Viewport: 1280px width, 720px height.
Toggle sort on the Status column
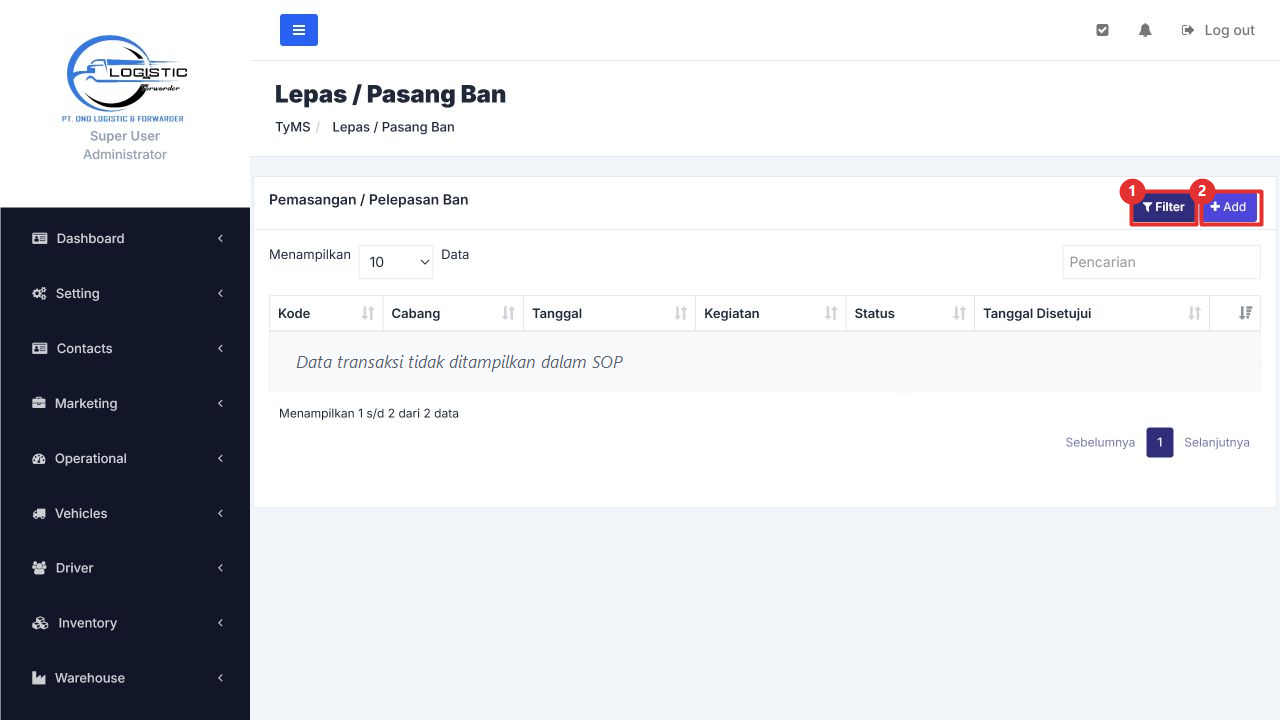click(x=960, y=313)
